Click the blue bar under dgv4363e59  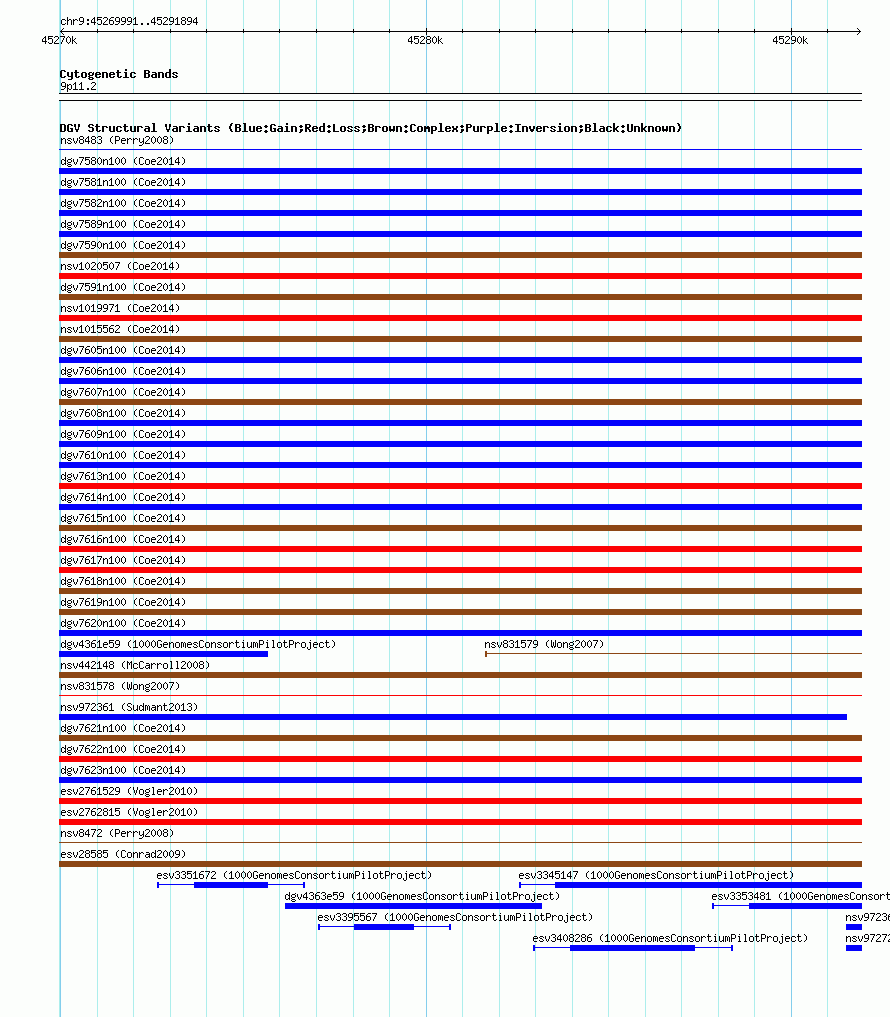[x=413, y=906]
